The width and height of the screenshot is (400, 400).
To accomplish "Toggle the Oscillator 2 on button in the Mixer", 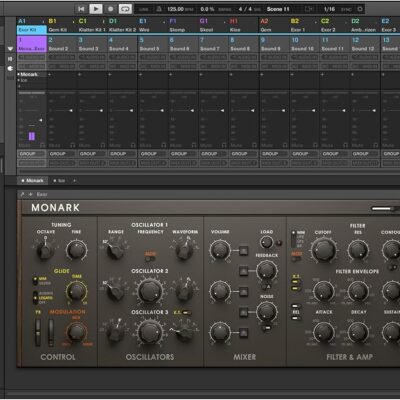I will (x=244, y=292).
